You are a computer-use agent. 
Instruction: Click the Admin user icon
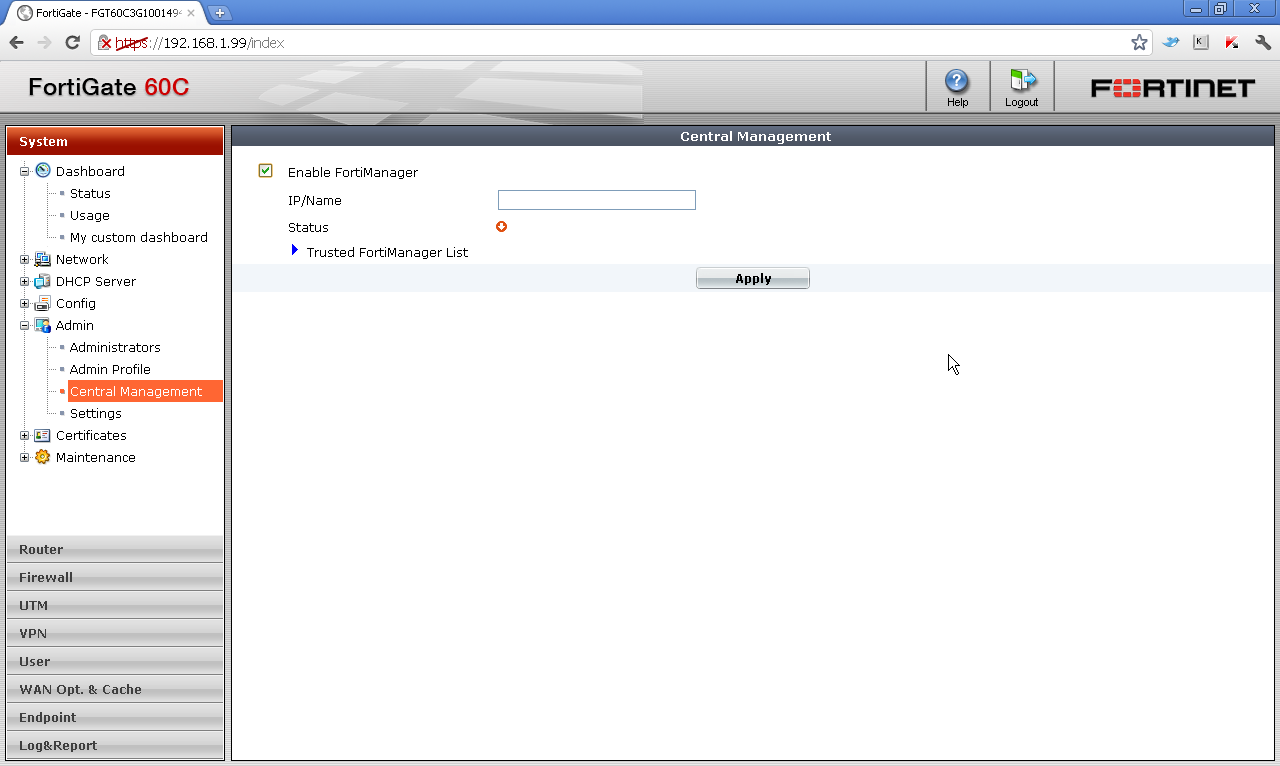(43, 325)
